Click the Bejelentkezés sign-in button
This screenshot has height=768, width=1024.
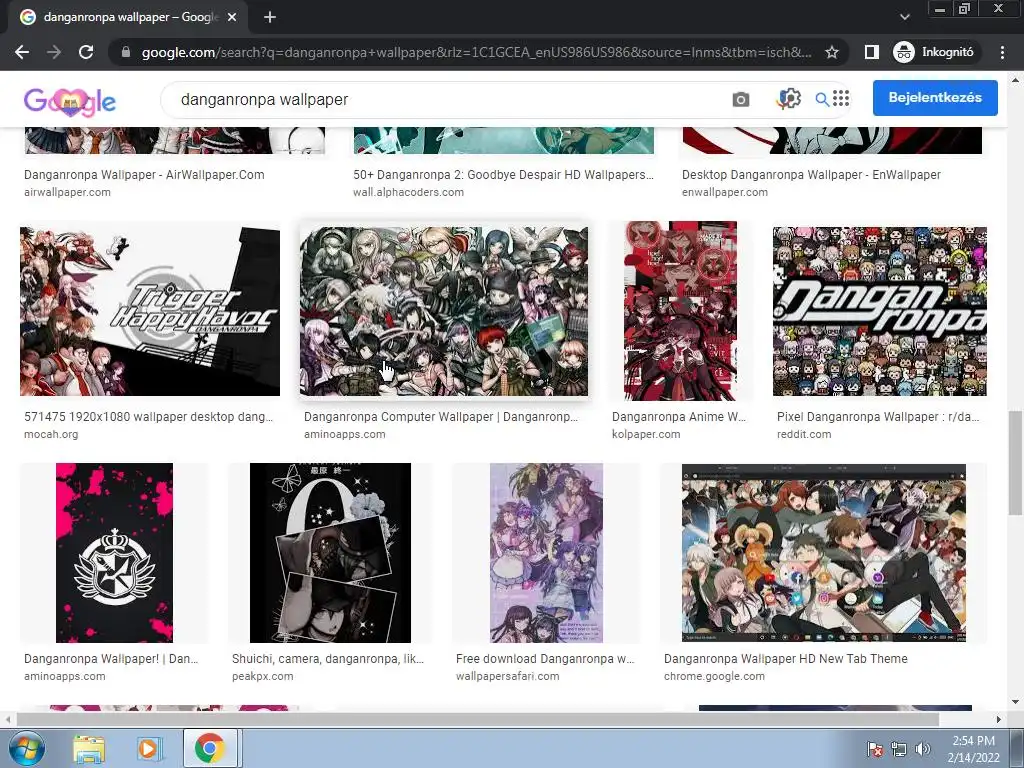point(935,98)
